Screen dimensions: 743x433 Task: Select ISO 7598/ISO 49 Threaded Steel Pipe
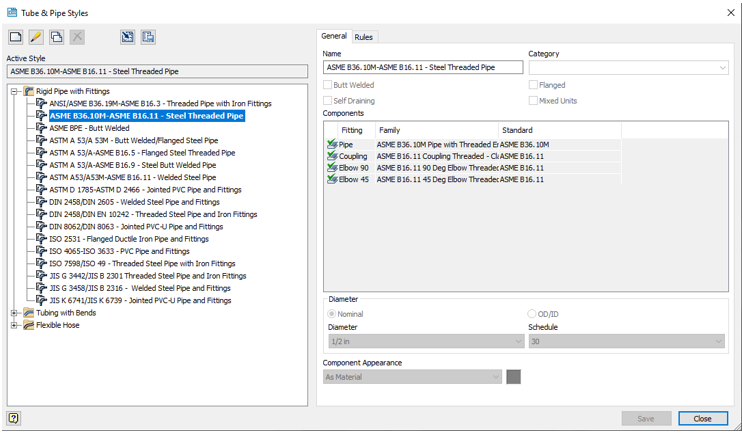(142, 263)
